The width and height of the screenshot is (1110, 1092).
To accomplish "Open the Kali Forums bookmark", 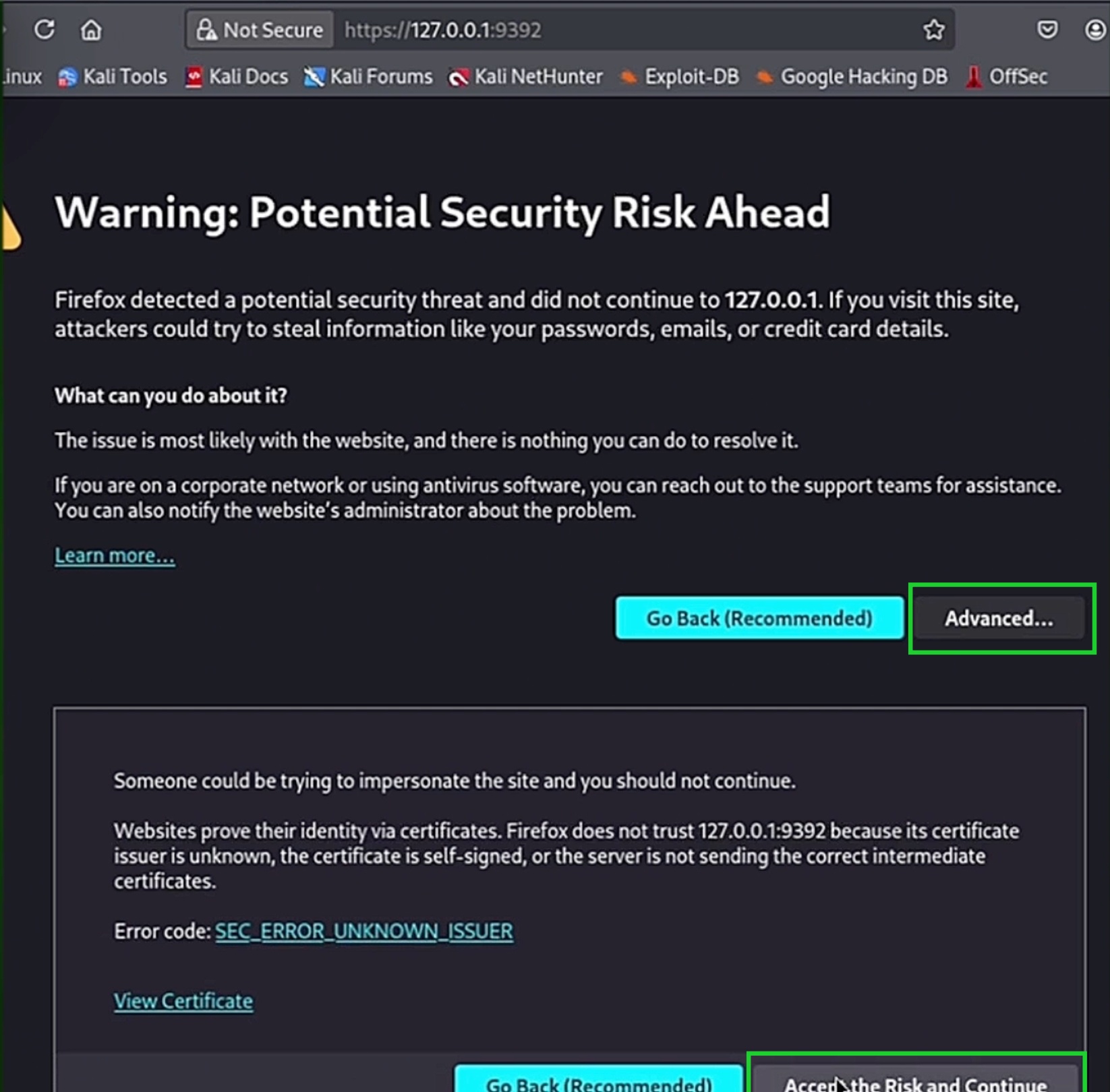I will tap(368, 77).
